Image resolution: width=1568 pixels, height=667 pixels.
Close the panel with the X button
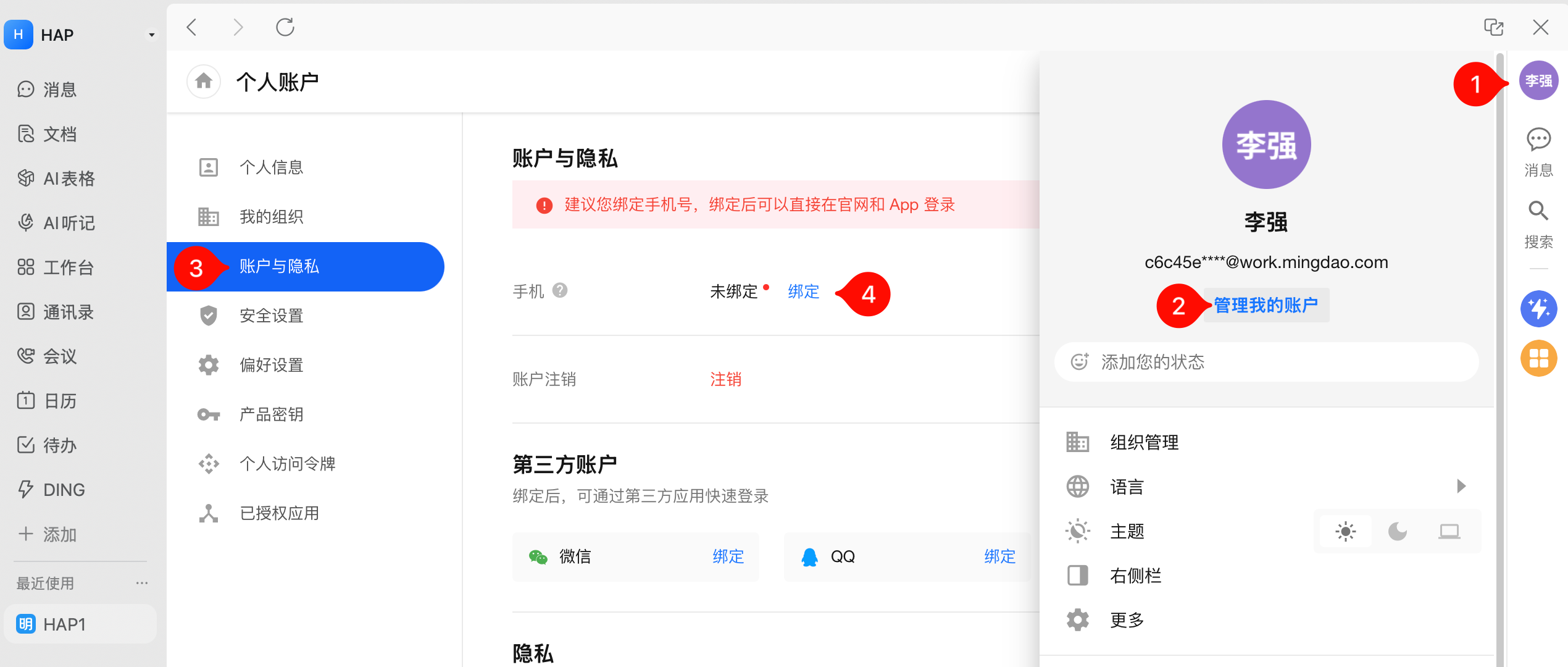(1540, 27)
